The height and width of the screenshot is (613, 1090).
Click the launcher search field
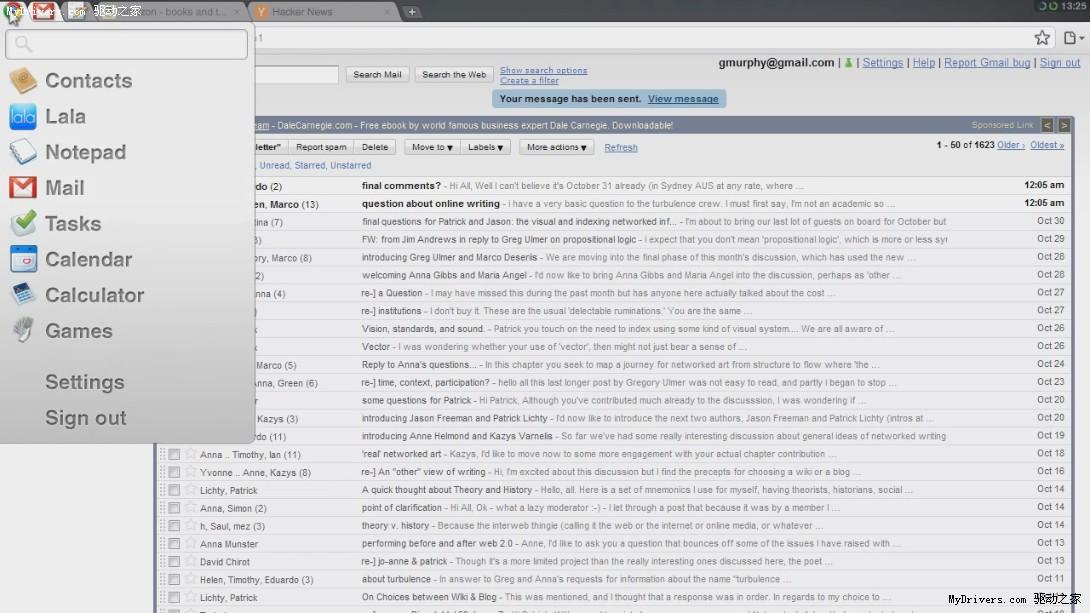(127, 44)
